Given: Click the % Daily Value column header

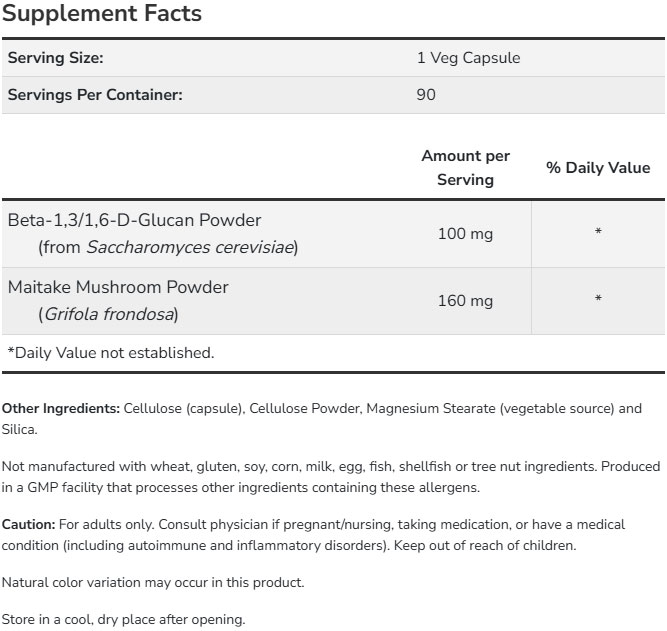Looking at the screenshot, I should (598, 168).
